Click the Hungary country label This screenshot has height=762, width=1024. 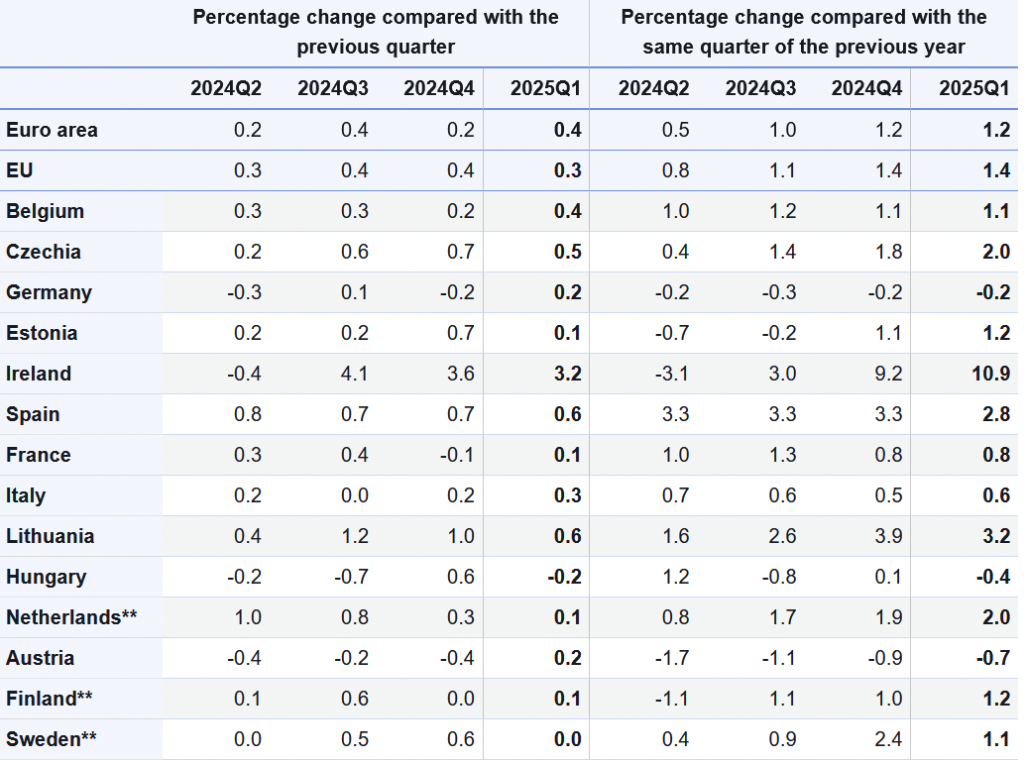(x=46, y=577)
